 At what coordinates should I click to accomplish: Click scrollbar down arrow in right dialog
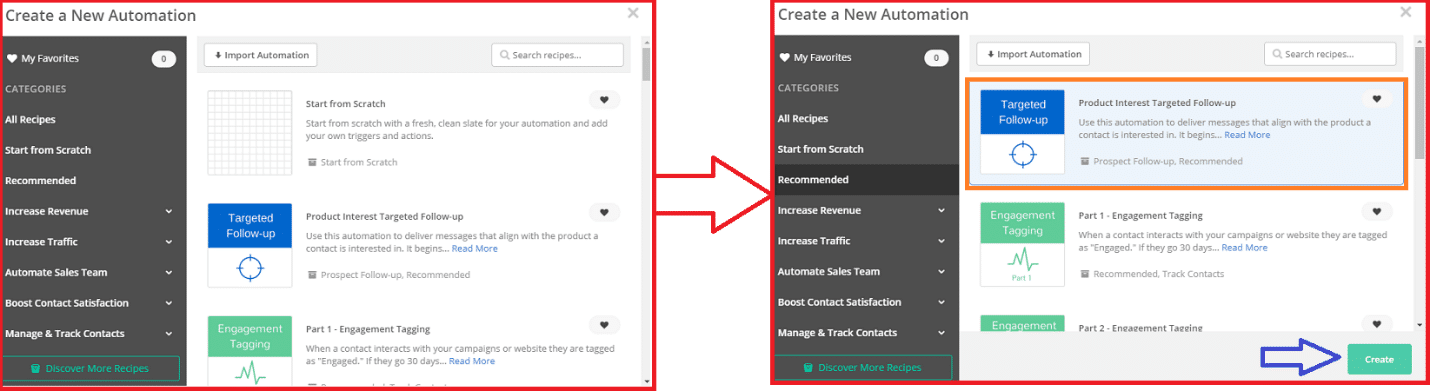(1419, 325)
